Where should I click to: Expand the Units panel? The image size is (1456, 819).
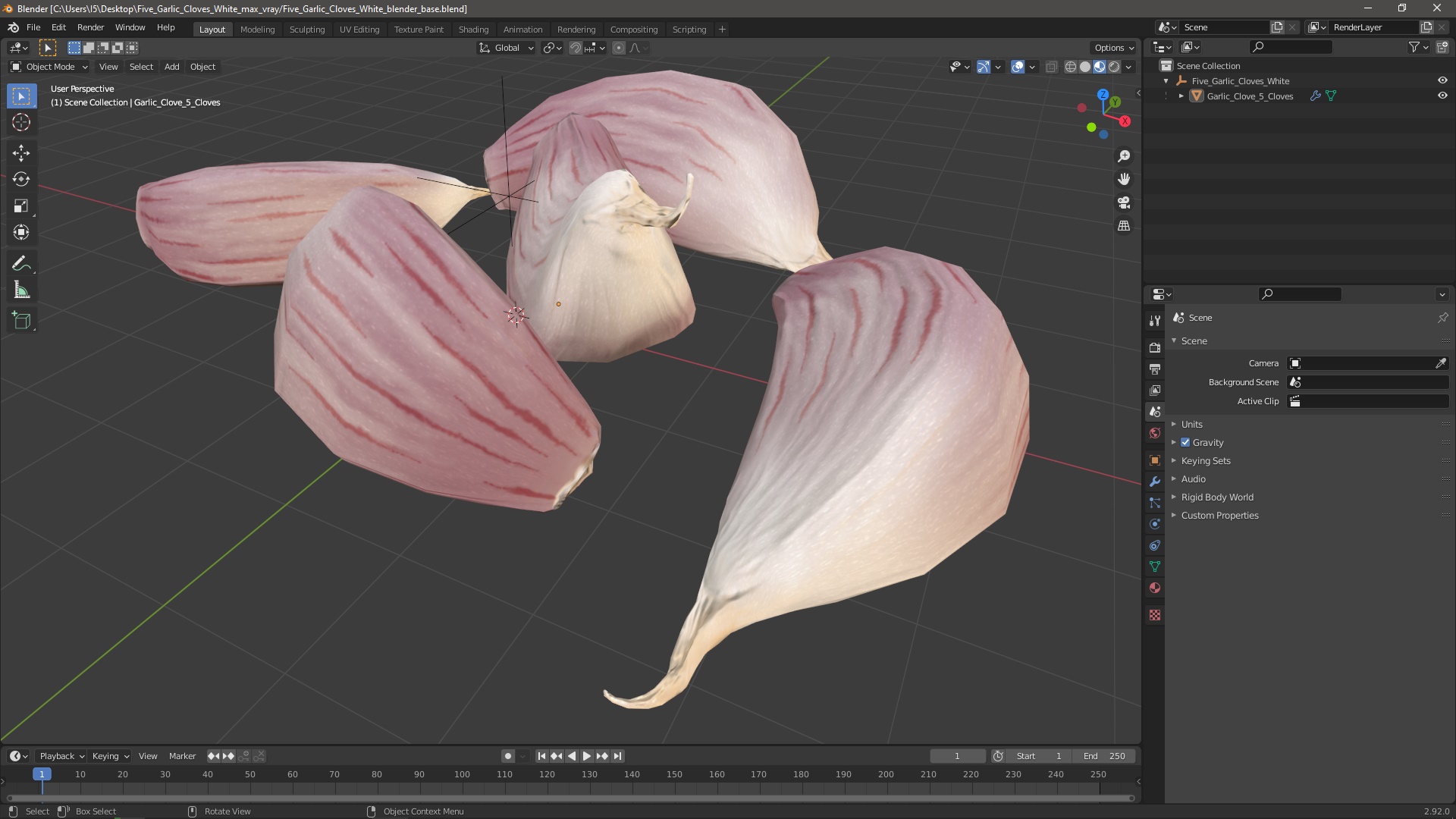(1191, 425)
